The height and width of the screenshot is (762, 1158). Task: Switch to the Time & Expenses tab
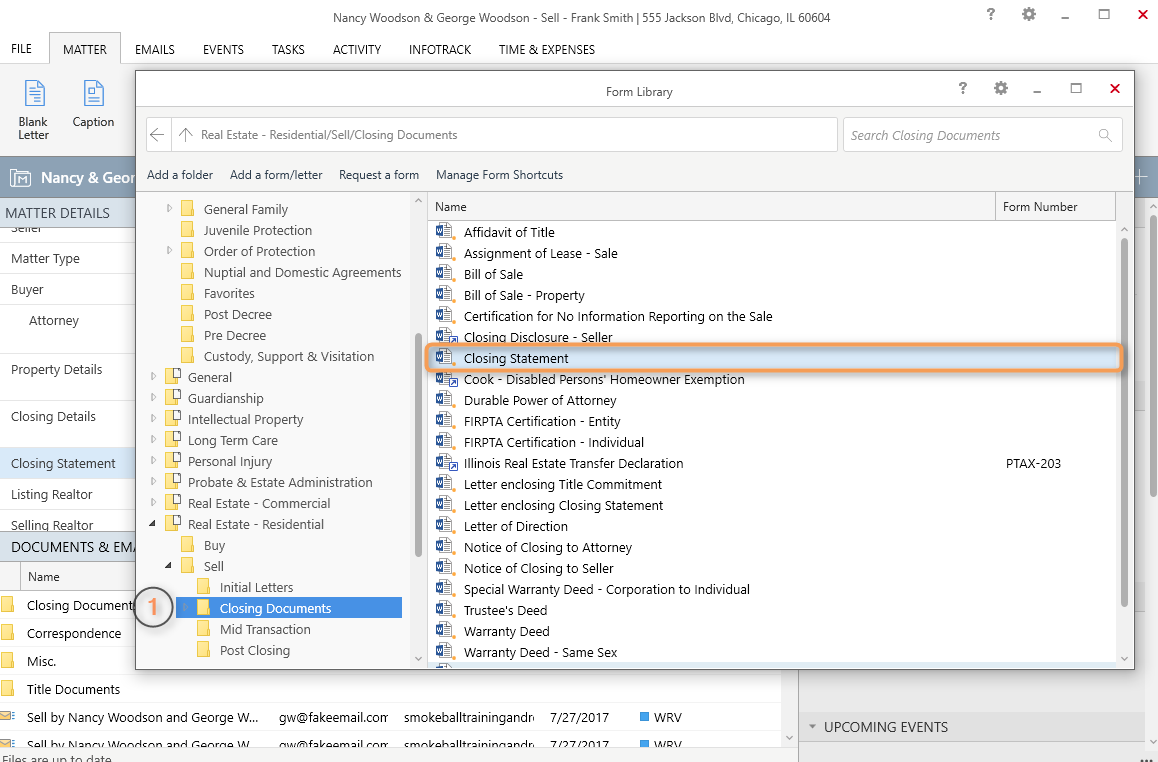click(x=546, y=49)
